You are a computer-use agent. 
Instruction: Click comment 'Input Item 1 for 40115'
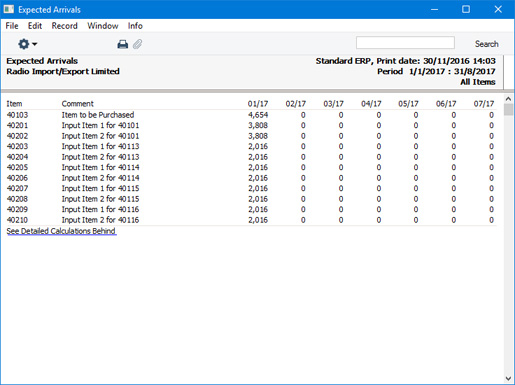(x=100, y=188)
